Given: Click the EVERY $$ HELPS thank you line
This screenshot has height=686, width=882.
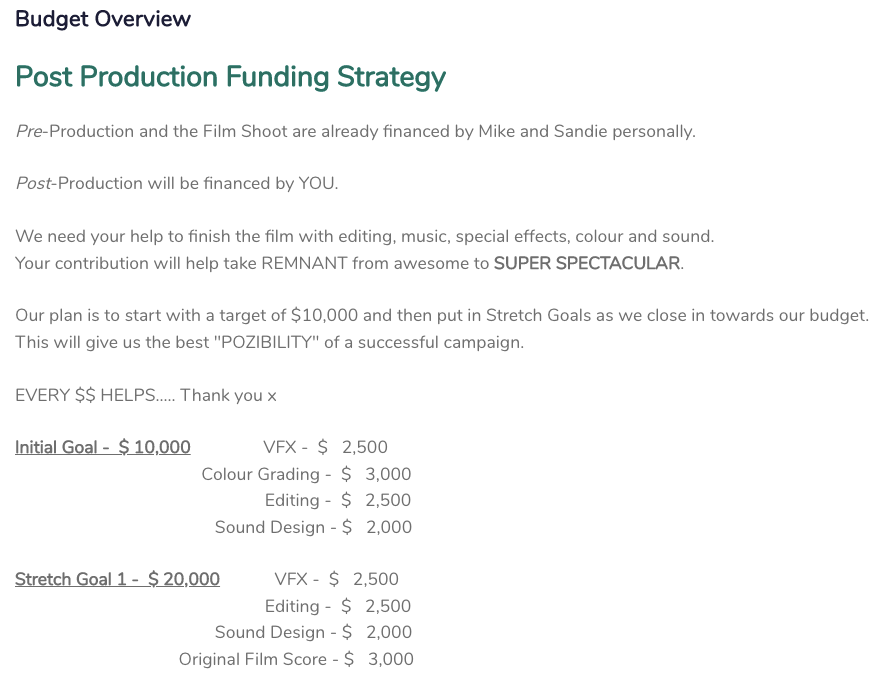Looking at the screenshot, I should click(x=146, y=395).
